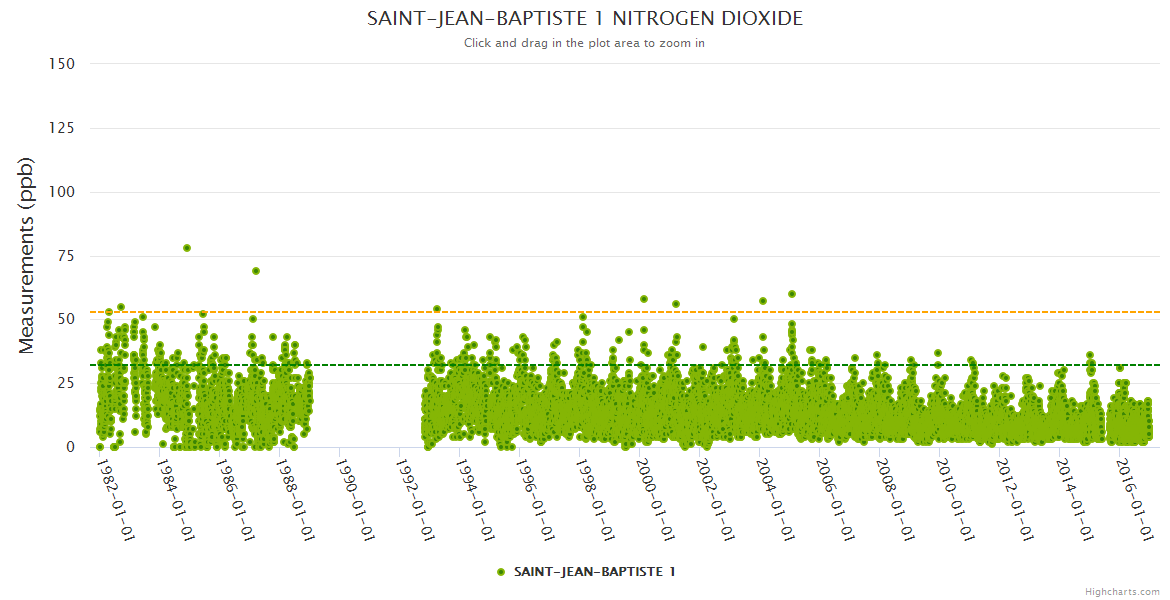
Task: Open the Highcharts.com credit link
Action: pyautogui.click(x=1122, y=591)
